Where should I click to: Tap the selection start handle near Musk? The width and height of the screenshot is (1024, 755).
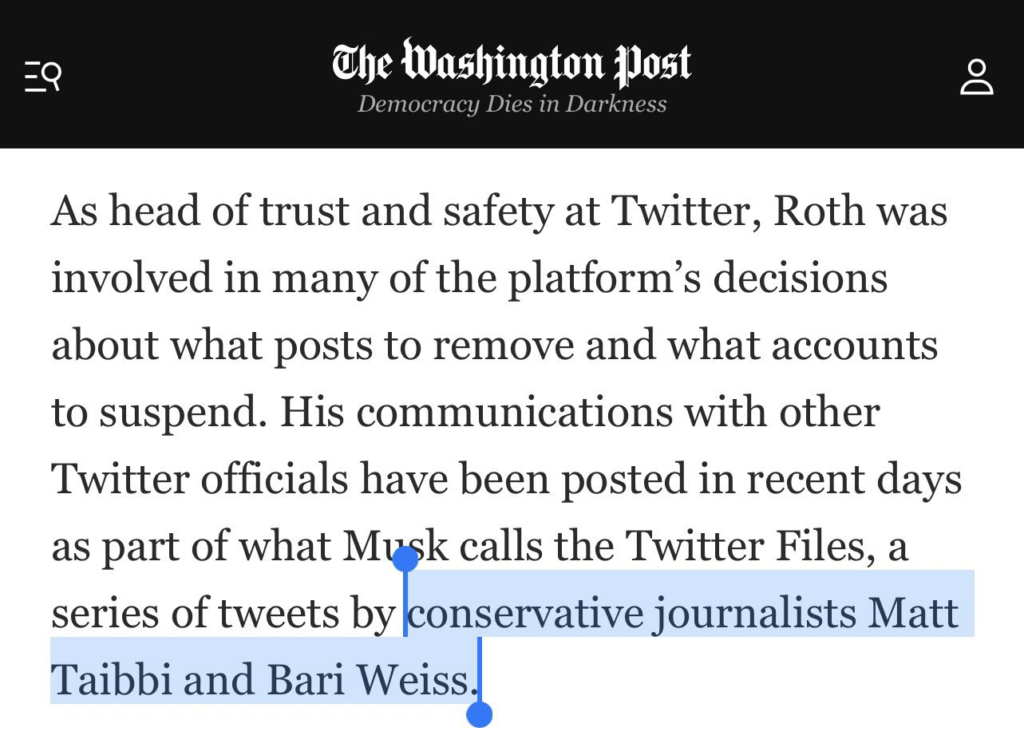click(x=405, y=560)
